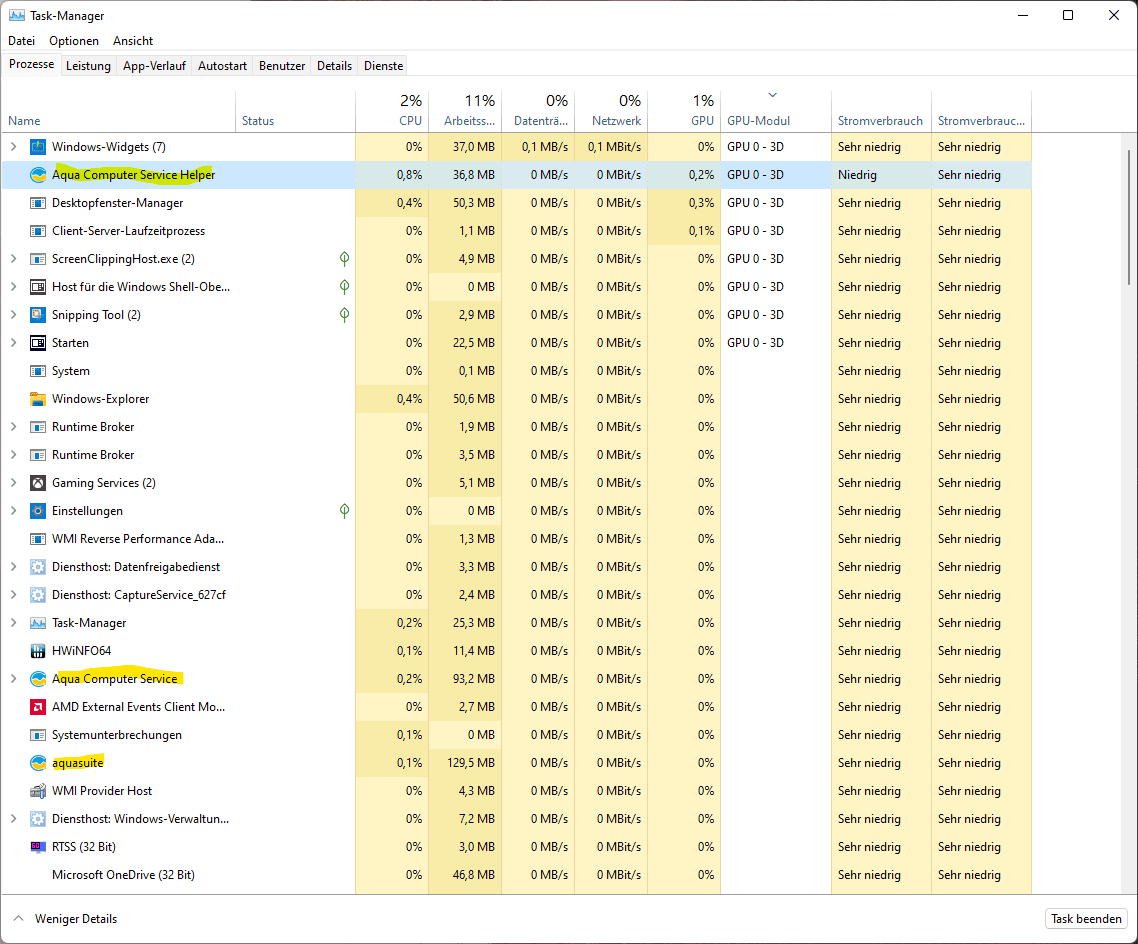The width and height of the screenshot is (1138, 944).
Task: Click the Windows-Explorer folder icon
Action: 38,399
